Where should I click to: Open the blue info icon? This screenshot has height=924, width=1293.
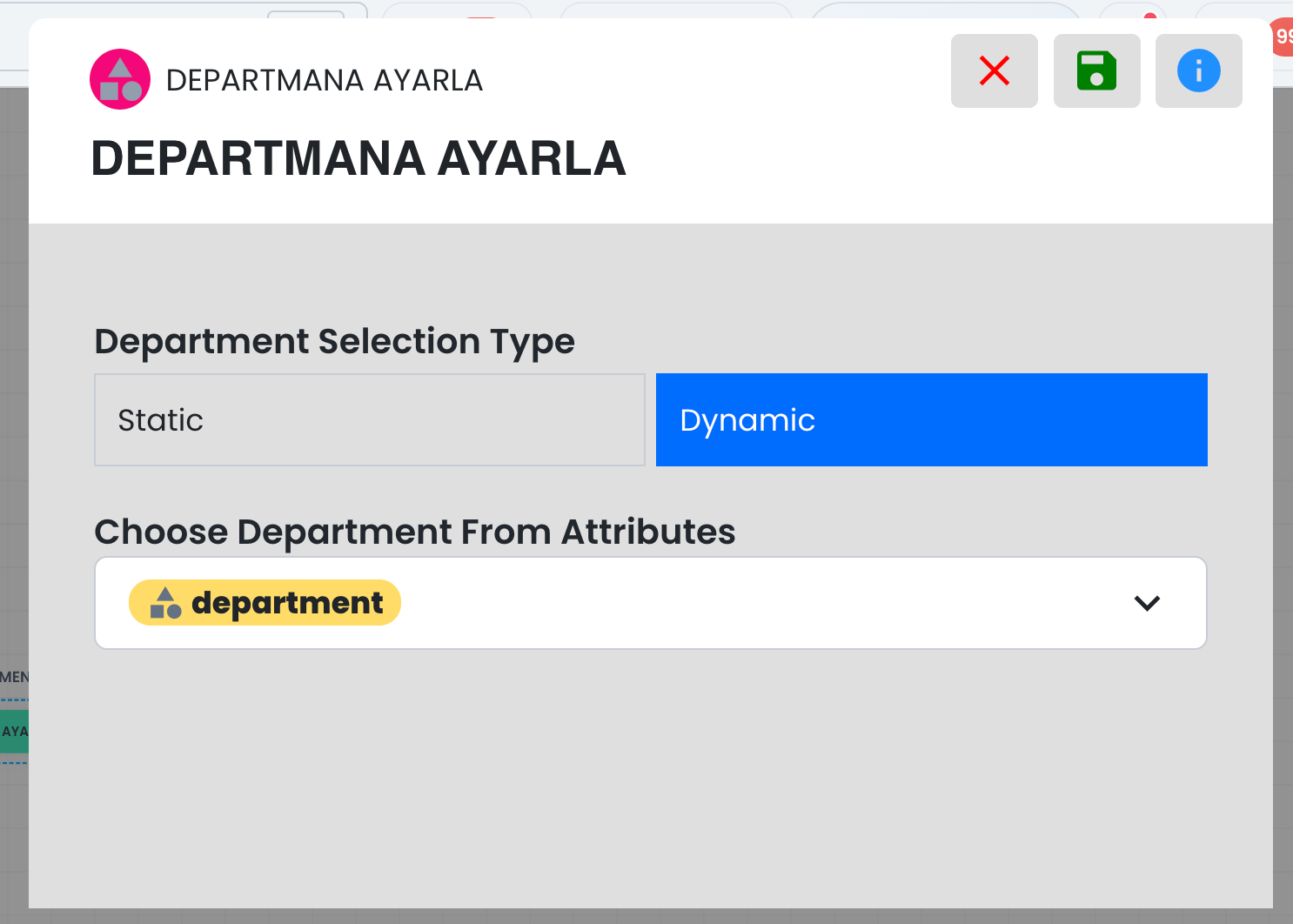pyautogui.click(x=1198, y=70)
